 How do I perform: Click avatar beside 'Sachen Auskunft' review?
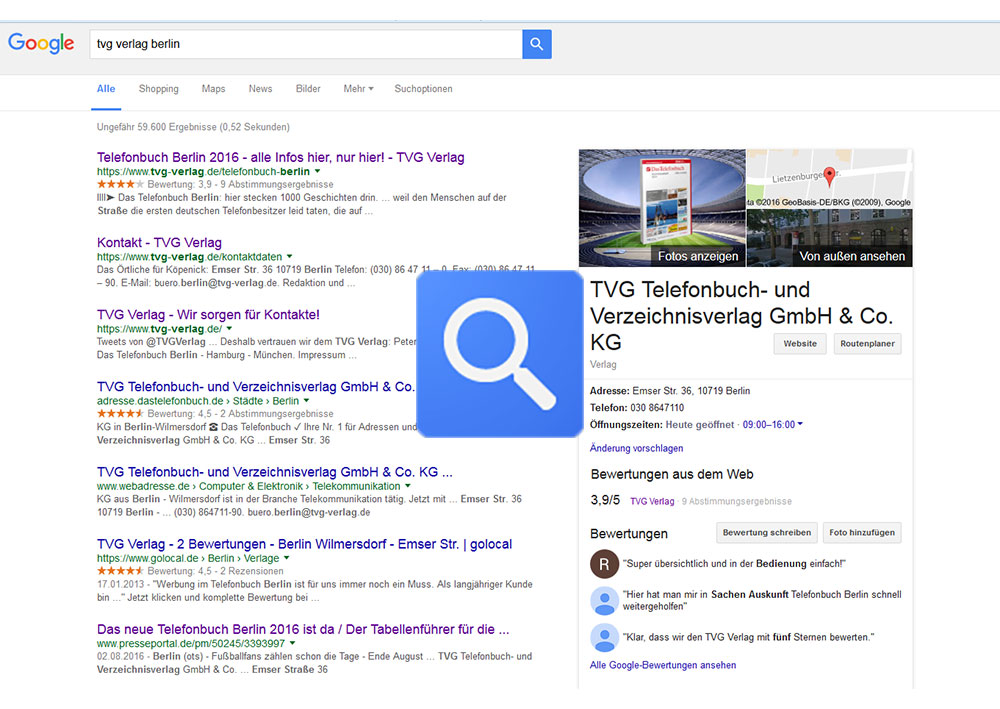[604, 600]
